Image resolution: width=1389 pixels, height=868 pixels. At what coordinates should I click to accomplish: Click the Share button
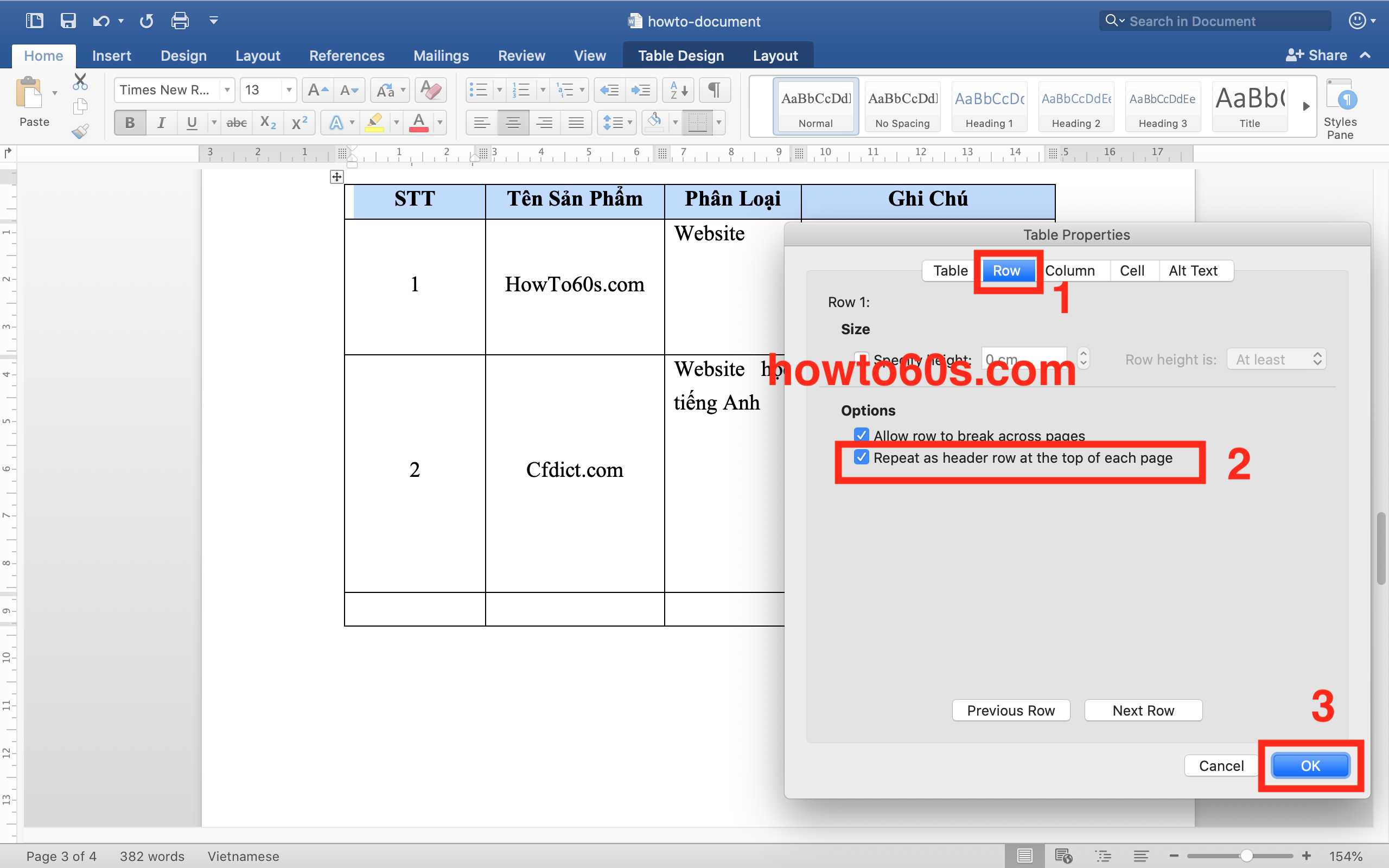tap(1317, 55)
